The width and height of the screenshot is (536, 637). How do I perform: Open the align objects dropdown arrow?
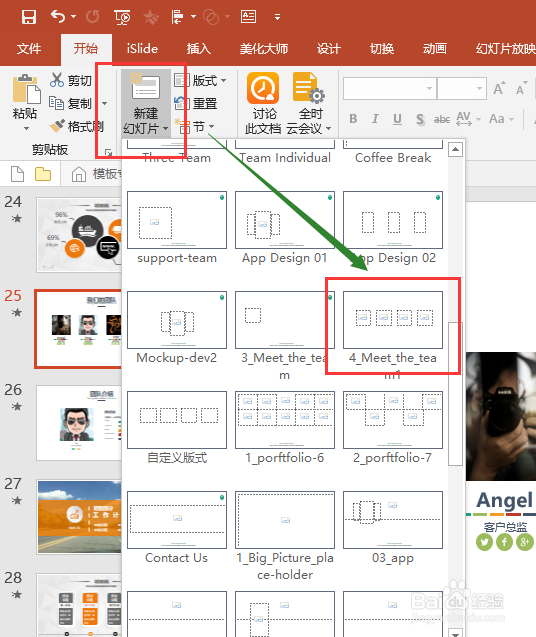click(193, 17)
